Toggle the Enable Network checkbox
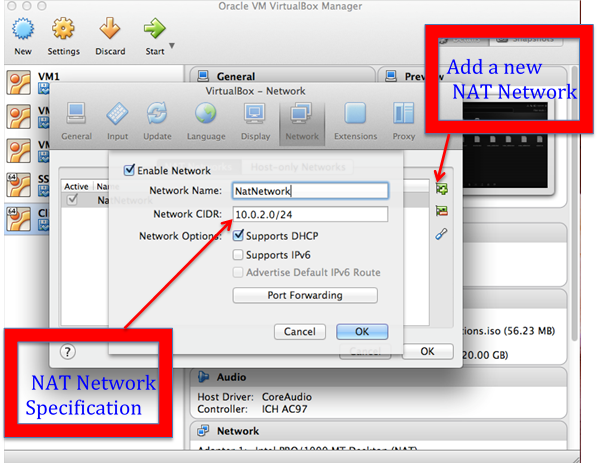This screenshot has width=599, height=465. pos(130,170)
